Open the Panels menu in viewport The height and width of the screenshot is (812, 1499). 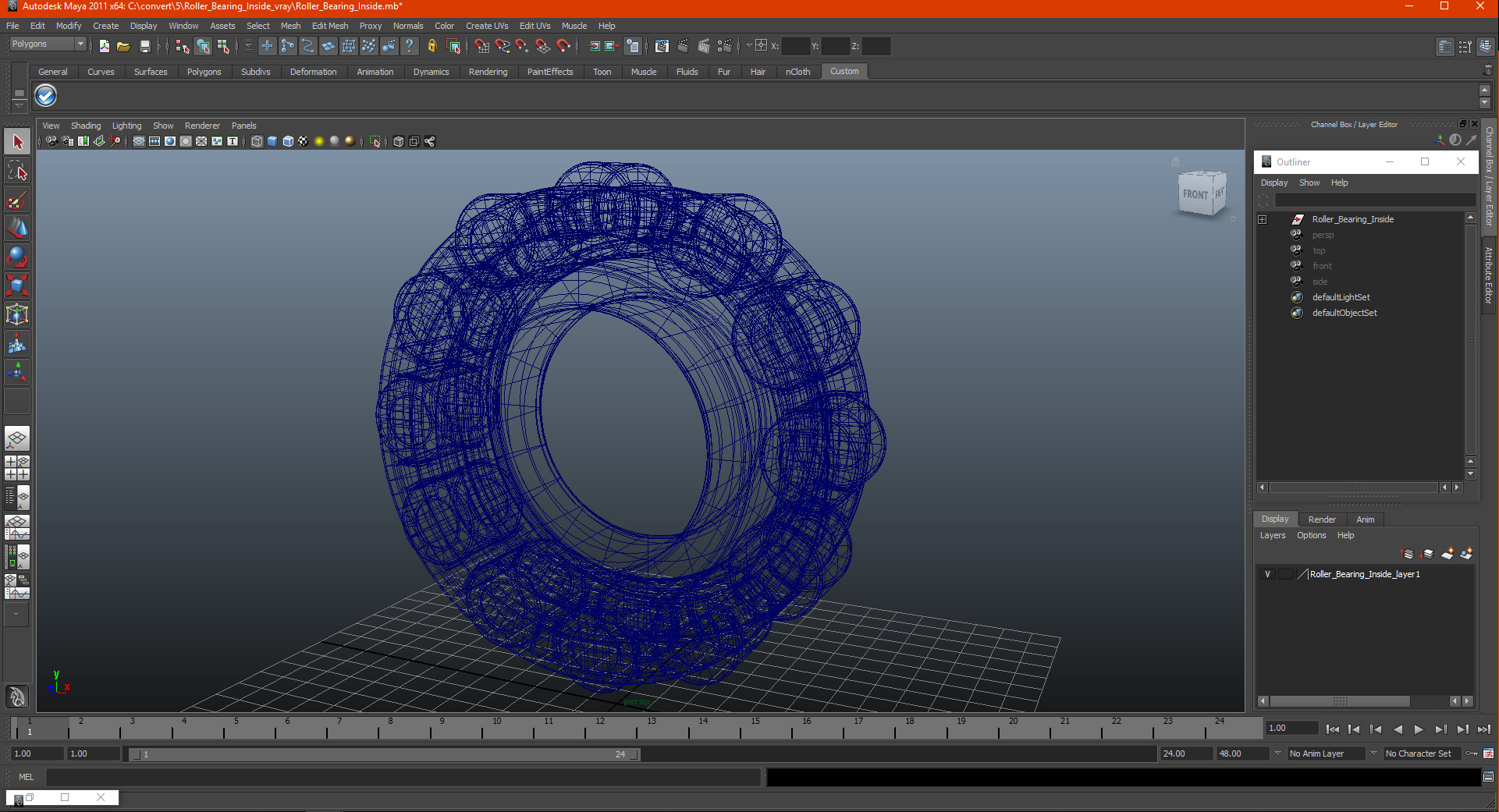tap(243, 126)
